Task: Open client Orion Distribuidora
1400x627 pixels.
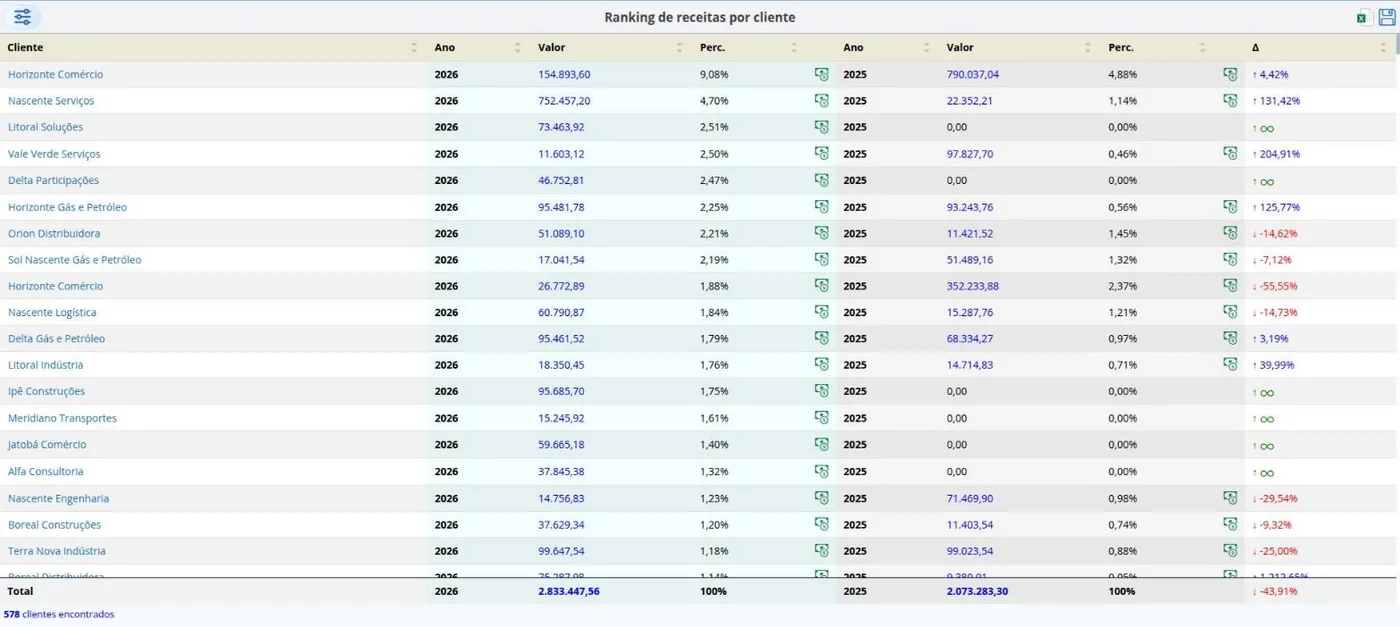Action: coord(54,233)
